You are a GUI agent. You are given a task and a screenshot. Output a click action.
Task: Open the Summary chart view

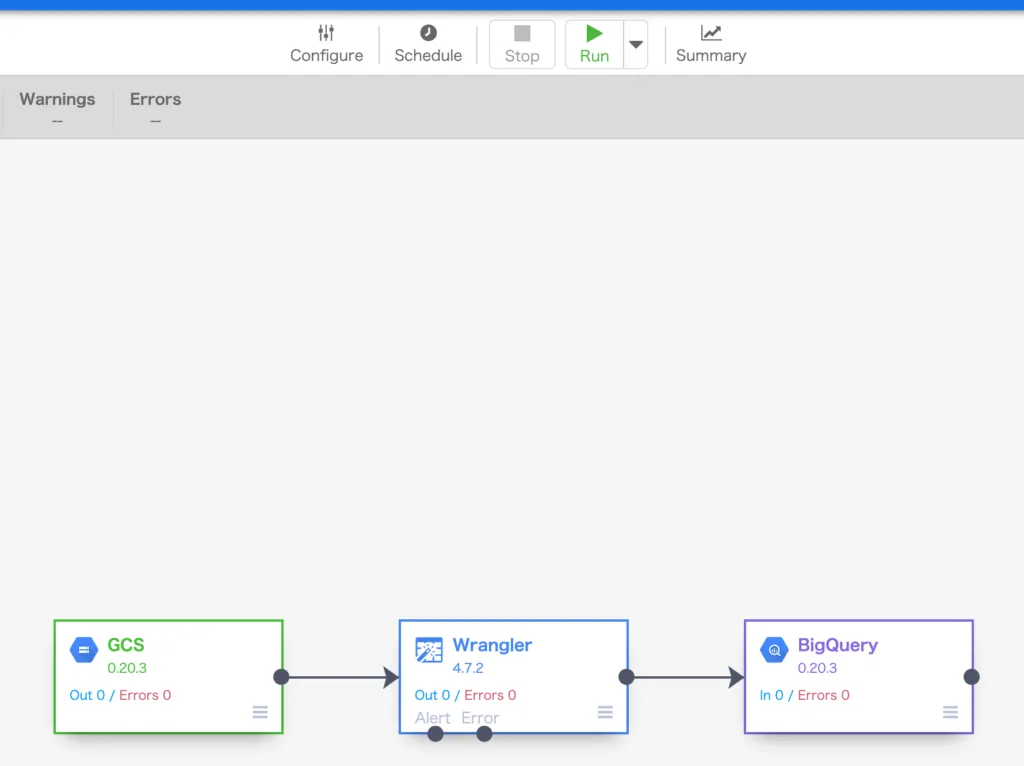pos(711,44)
